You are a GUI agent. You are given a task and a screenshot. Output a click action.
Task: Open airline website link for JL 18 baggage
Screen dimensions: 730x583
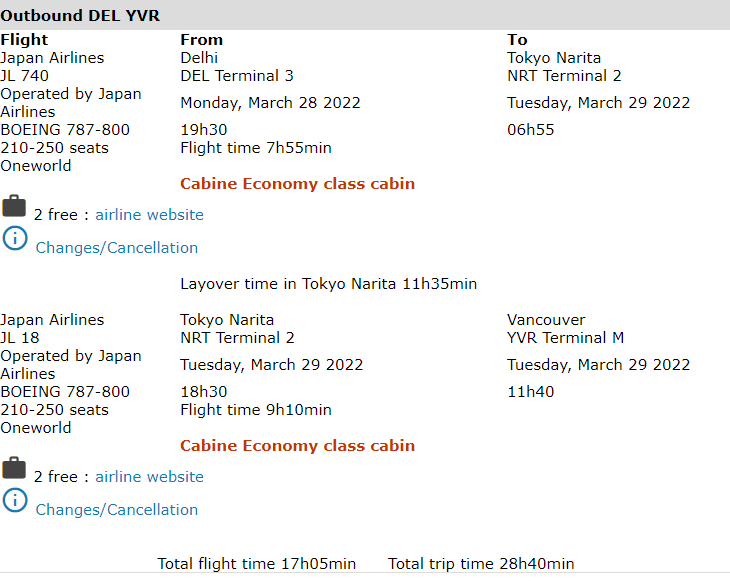(x=149, y=477)
